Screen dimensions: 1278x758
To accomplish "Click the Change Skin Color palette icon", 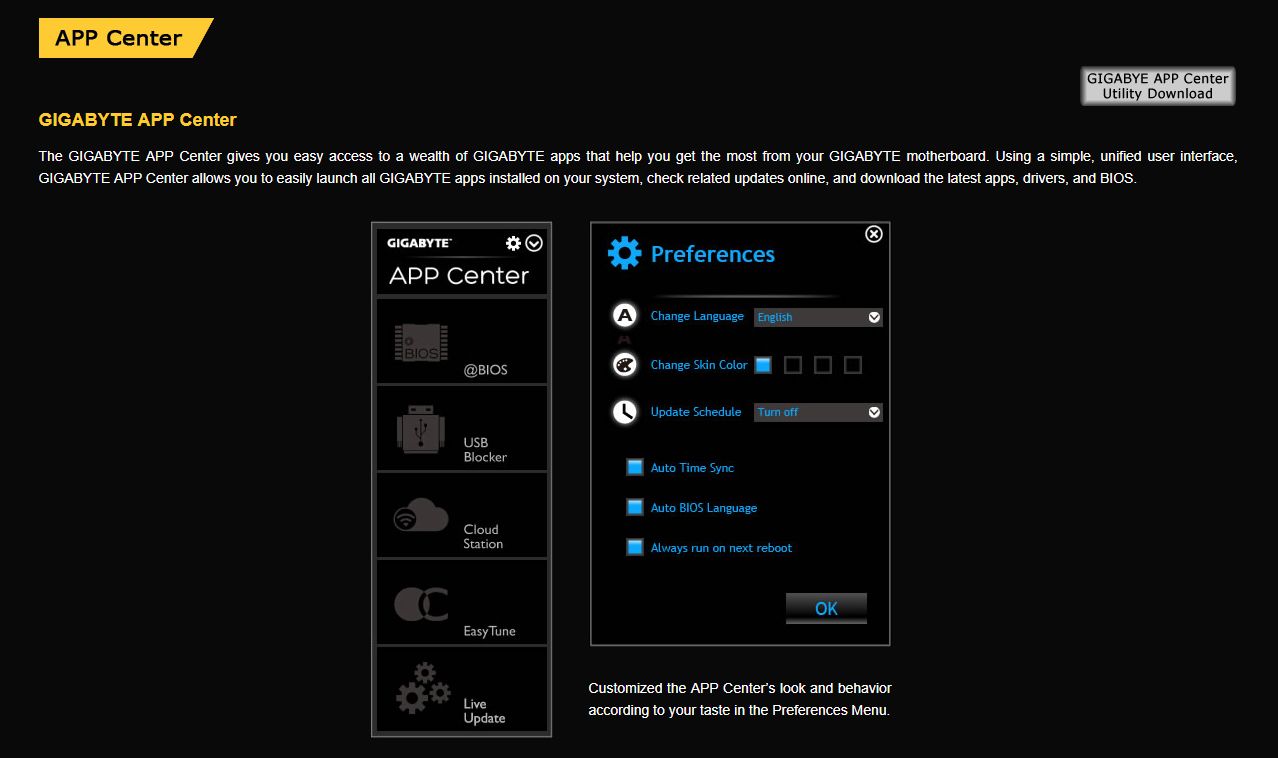I will pyautogui.click(x=625, y=365).
